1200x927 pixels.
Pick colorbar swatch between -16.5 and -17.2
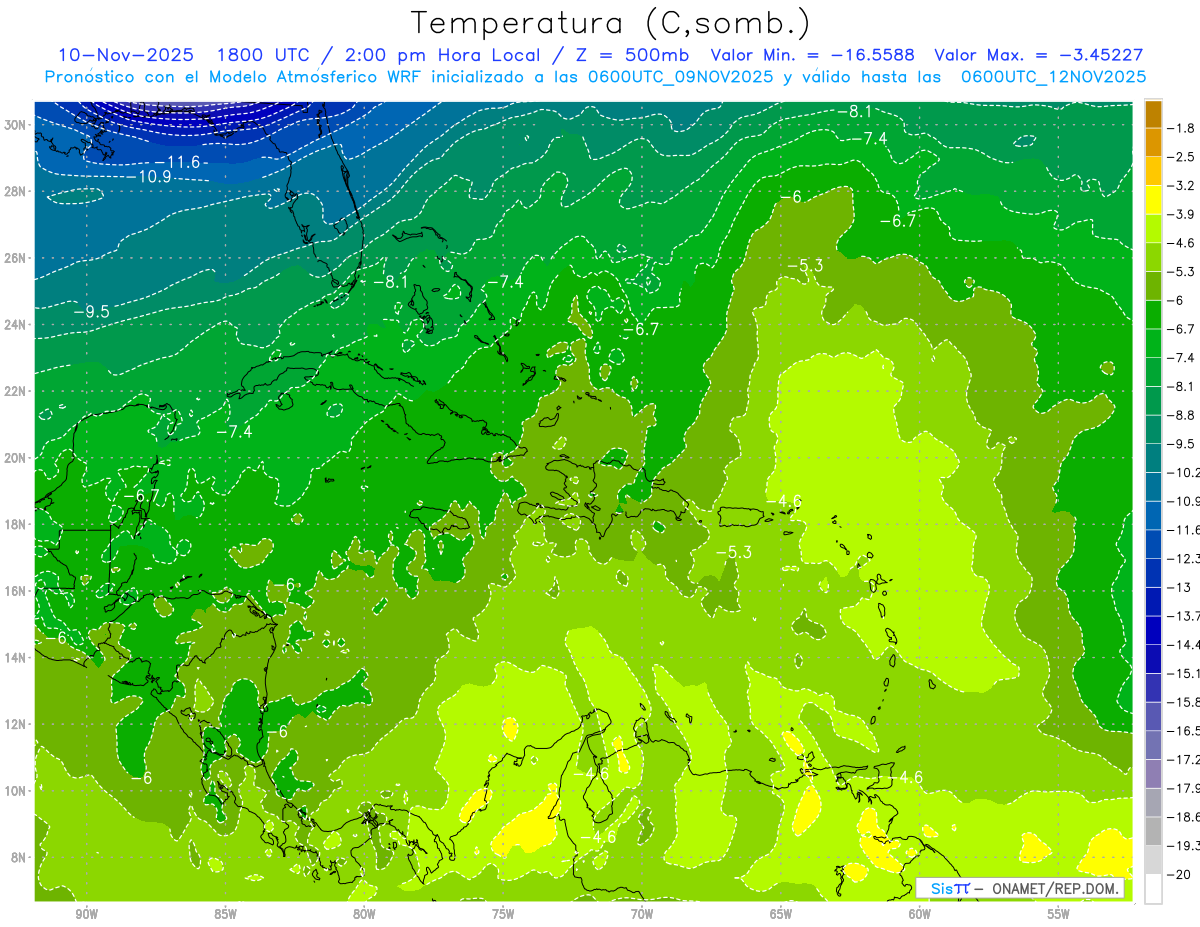(x=1153, y=745)
